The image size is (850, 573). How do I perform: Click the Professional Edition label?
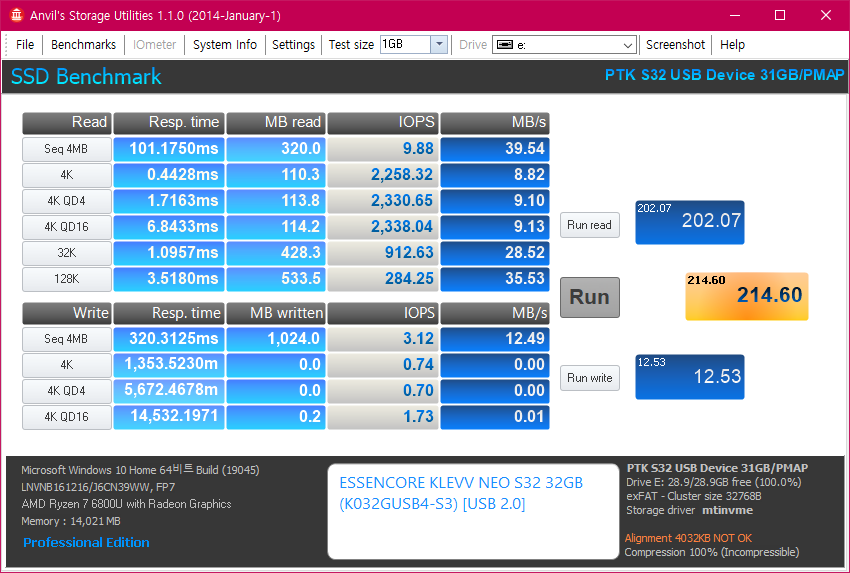(86, 543)
